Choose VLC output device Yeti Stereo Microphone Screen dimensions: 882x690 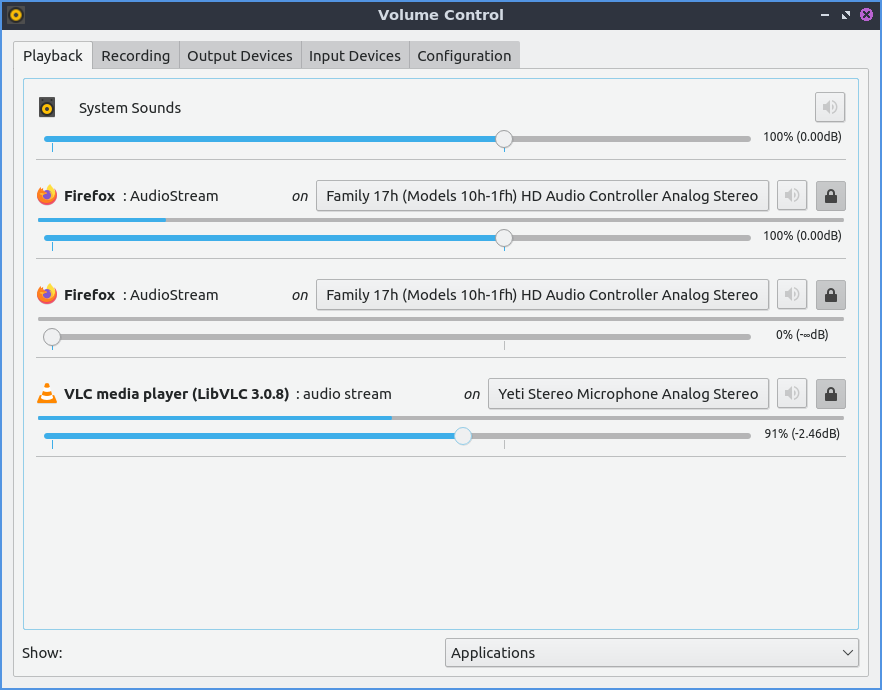tap(628, 394)
